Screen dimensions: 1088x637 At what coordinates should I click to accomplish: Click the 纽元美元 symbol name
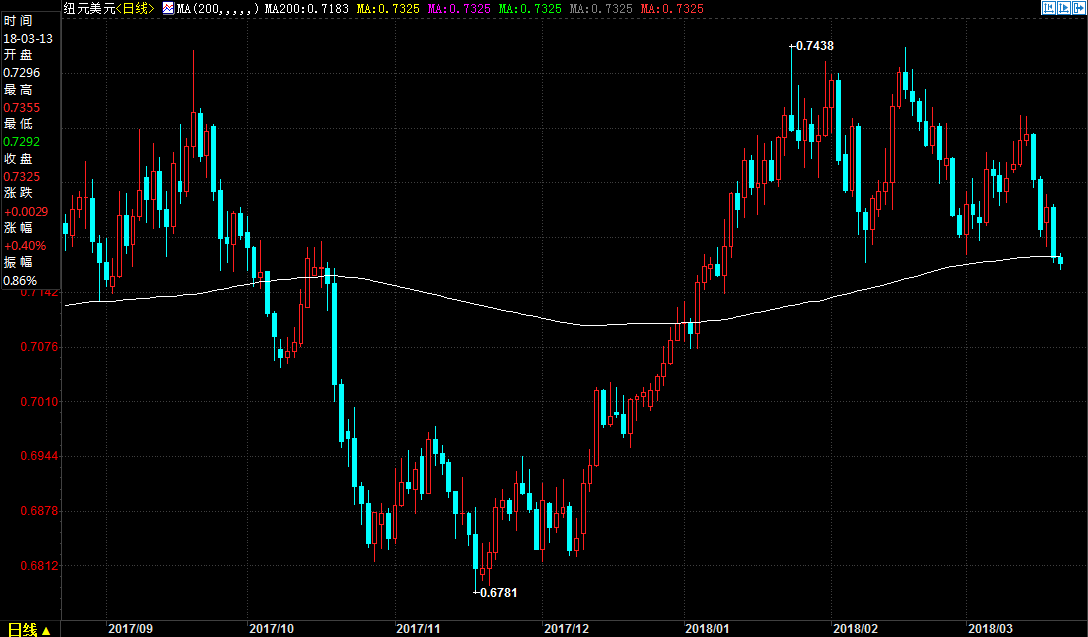pos(89,8)
